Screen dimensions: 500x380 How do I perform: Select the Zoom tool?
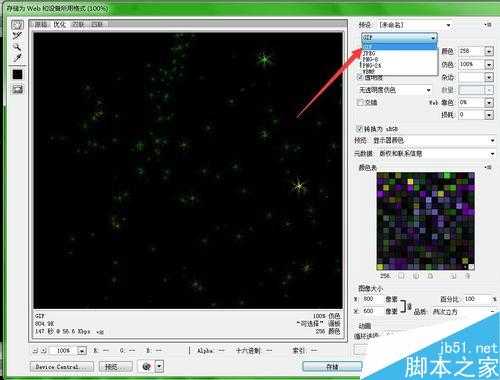[x=17, y=46]
